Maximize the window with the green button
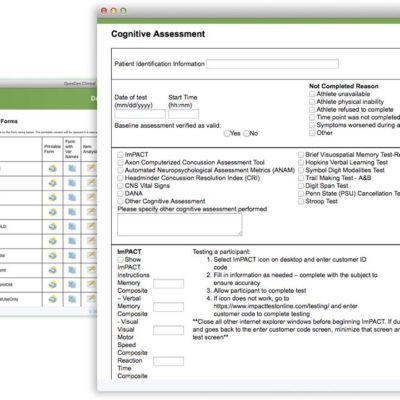 tap(123, 11)
